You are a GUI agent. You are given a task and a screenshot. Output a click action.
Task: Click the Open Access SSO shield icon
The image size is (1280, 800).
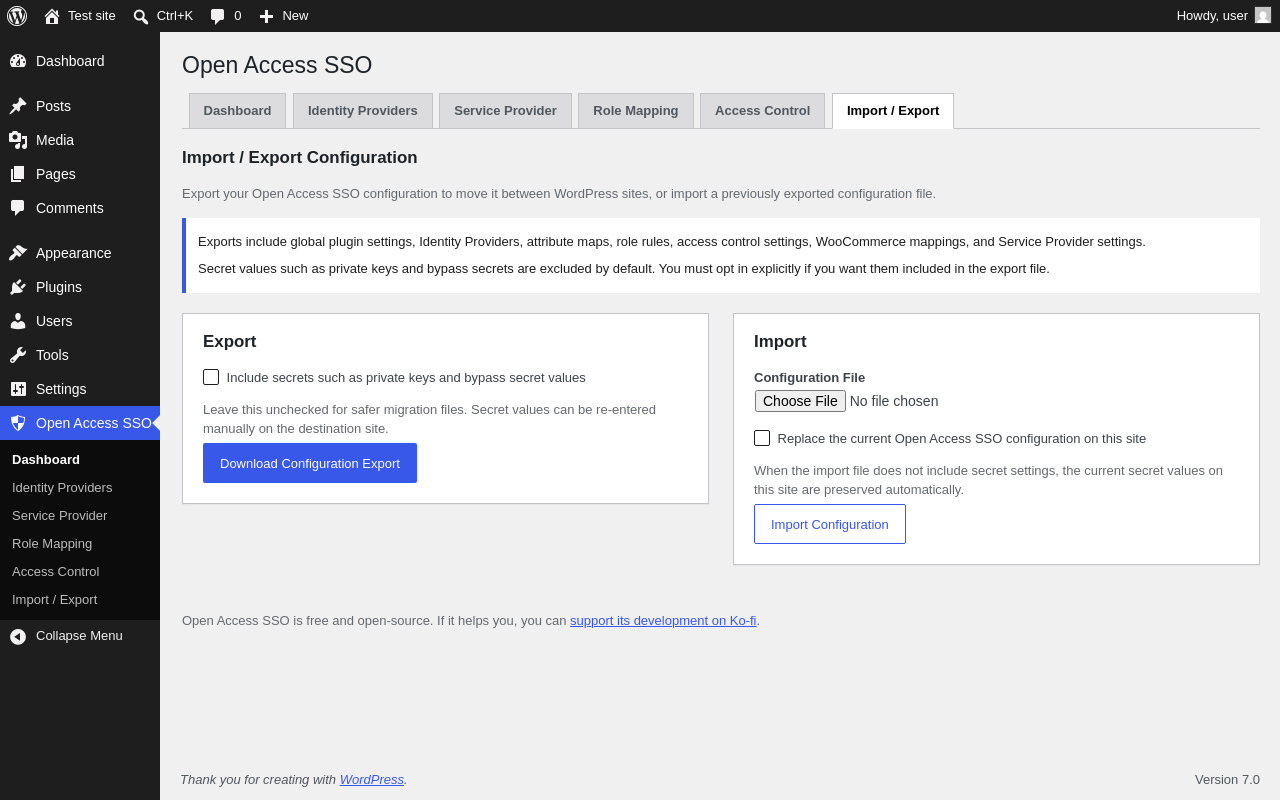[x=18, y=423]
